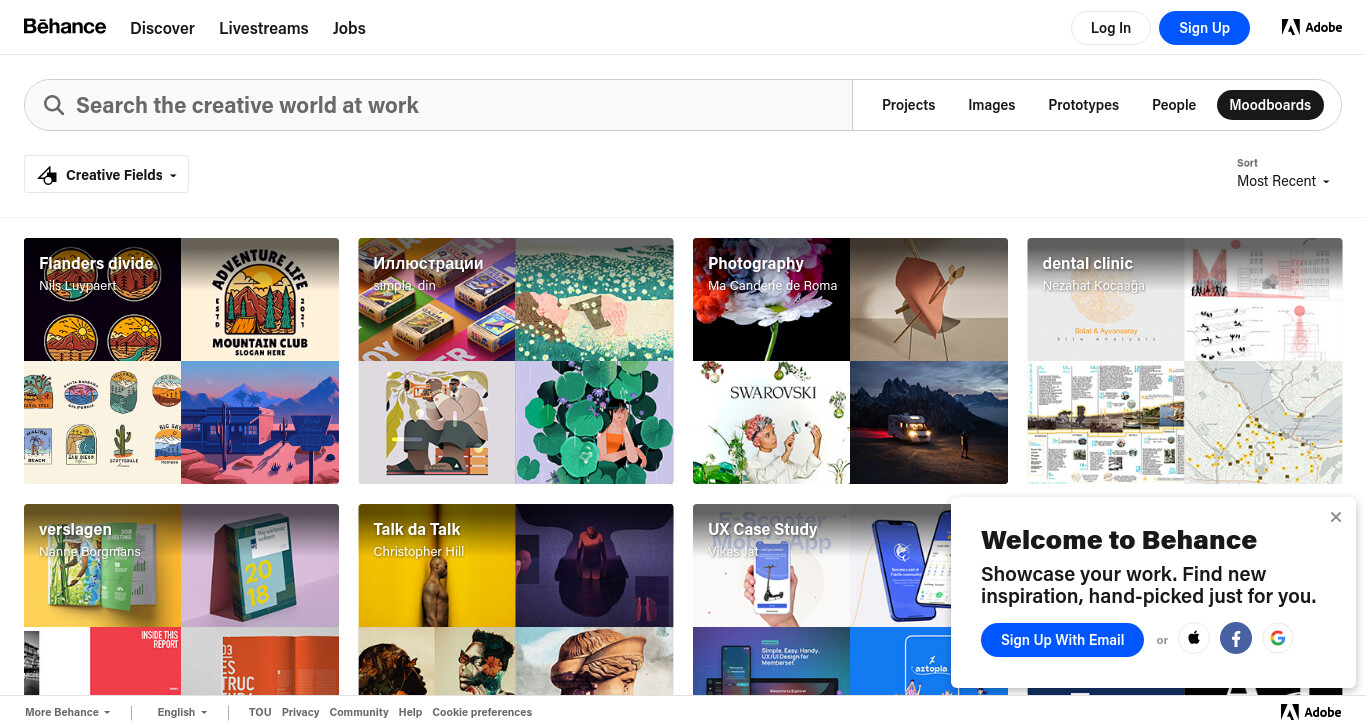The image size is (1366, 728).
Task: Open the Privacy link
Action: click(x=300, y=712)
